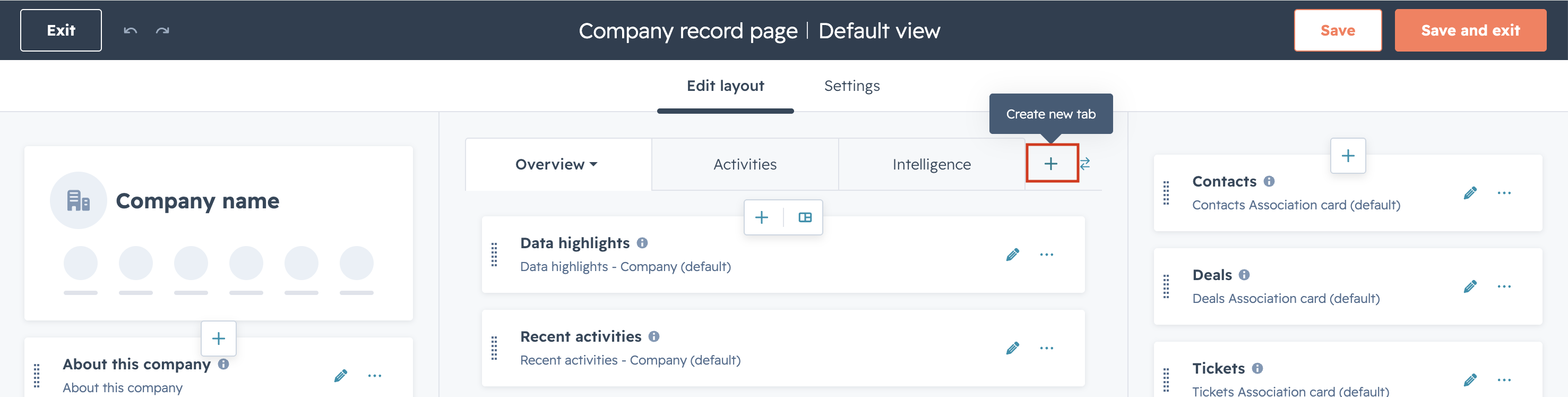The height and width of the screenshot is (397, 1568).
Task: Select the Edit layout tab
Action: pyautogui.click(x=726, y=86)
